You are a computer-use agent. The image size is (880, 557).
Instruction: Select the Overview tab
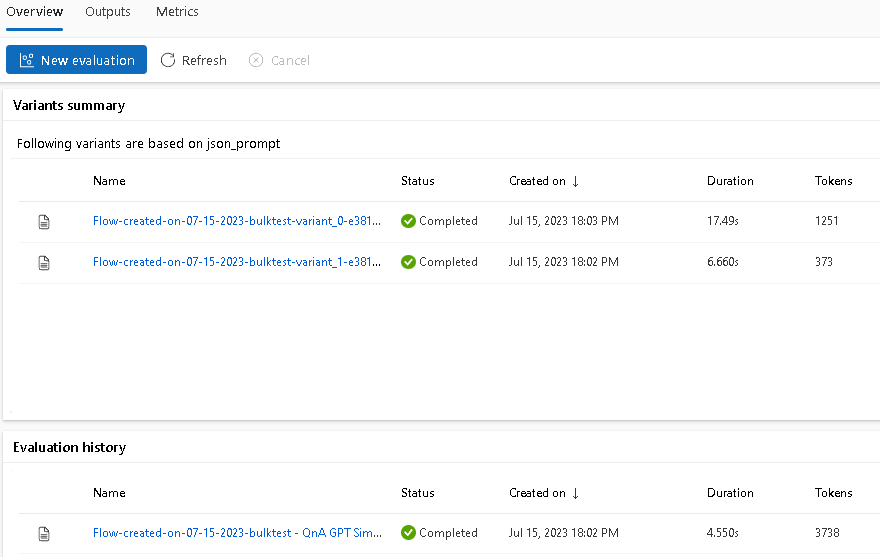(x=35, y=12)
